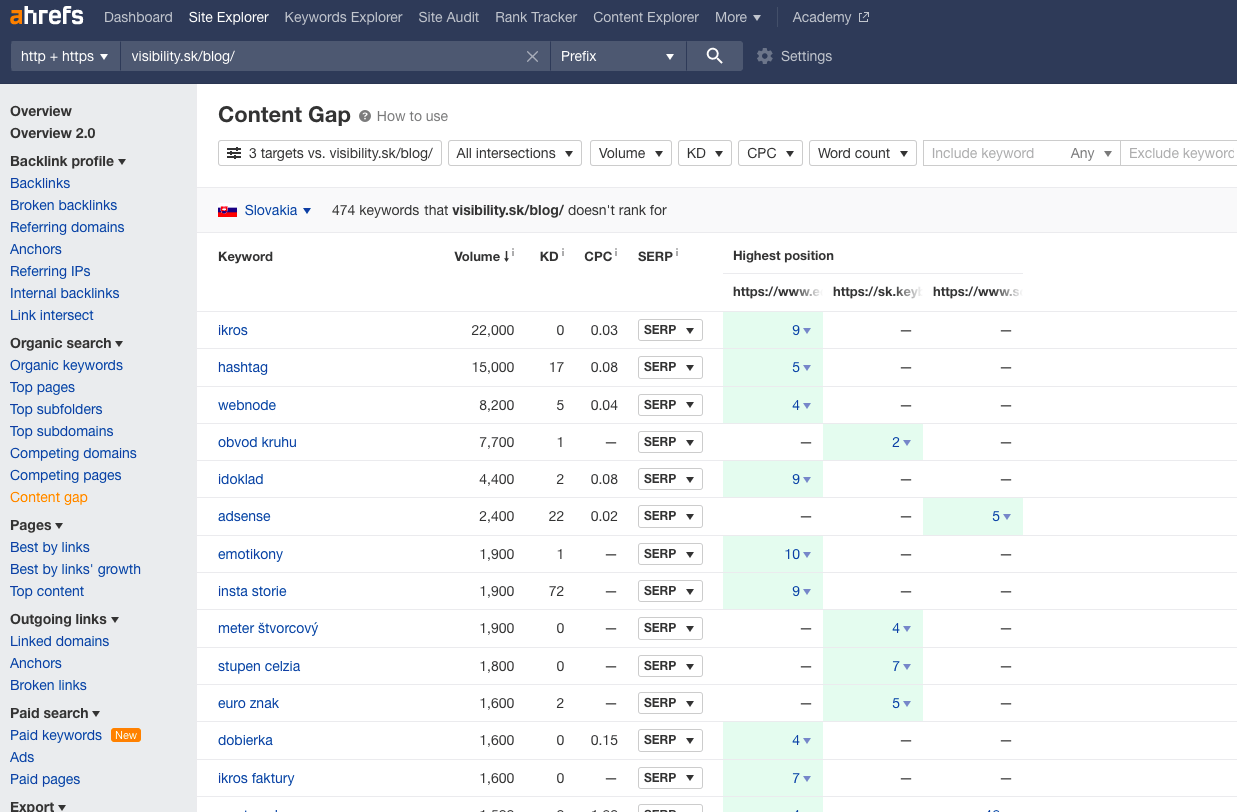
Task: Click the Ahrefs logo
Action: 47,17
